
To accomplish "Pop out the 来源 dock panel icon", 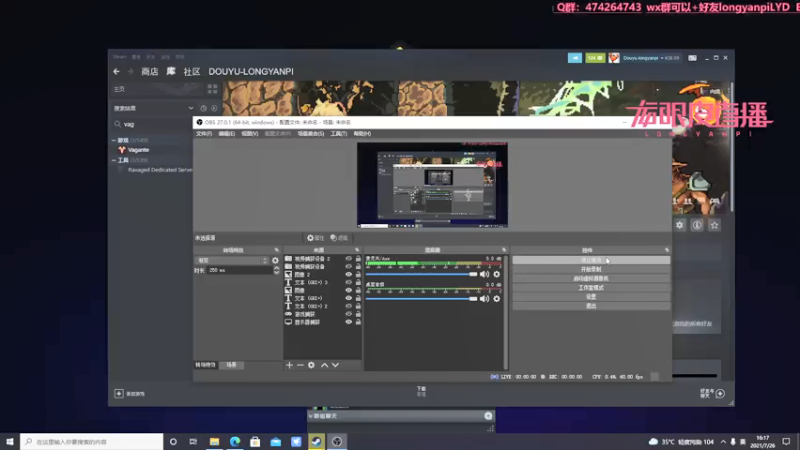I will click(x=357, y=250).
